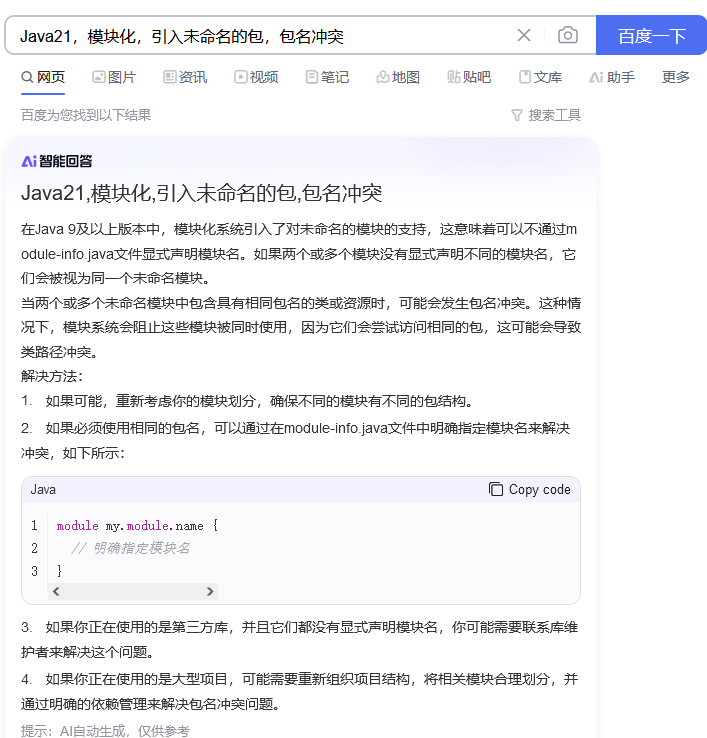Go to the 视频 tab
The width and height of the screenshot is (707, 738).
coord(256,77)
